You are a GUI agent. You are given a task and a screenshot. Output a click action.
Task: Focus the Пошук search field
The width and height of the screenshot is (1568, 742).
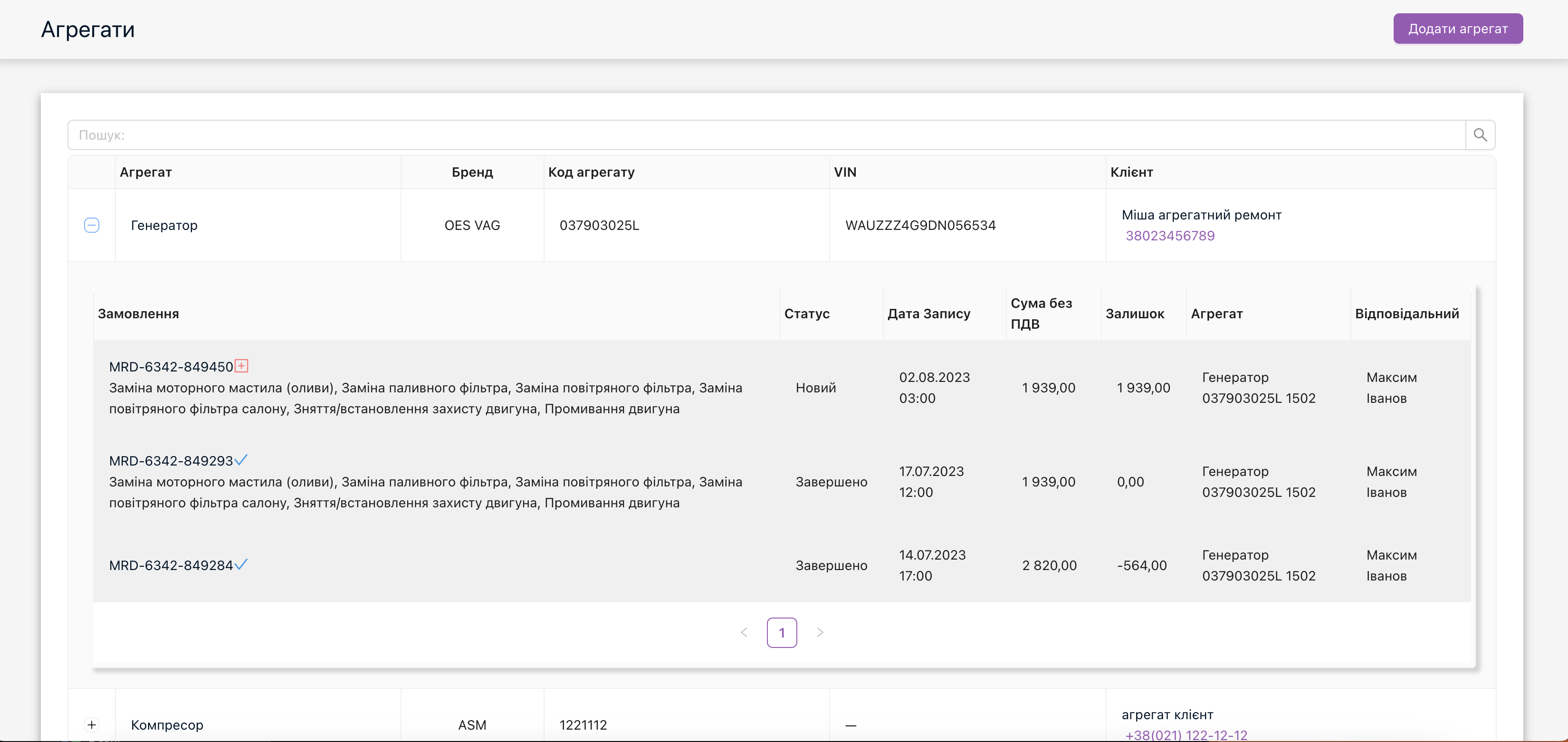click(x=766, y=134)
